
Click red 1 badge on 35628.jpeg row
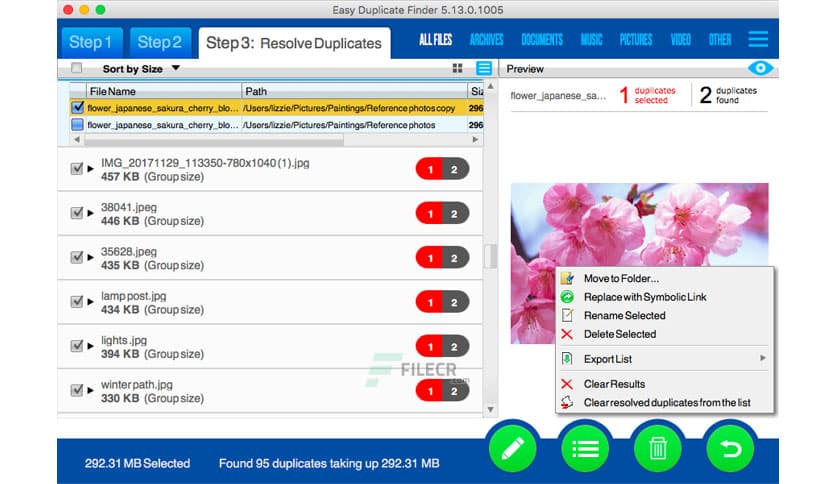430,258
